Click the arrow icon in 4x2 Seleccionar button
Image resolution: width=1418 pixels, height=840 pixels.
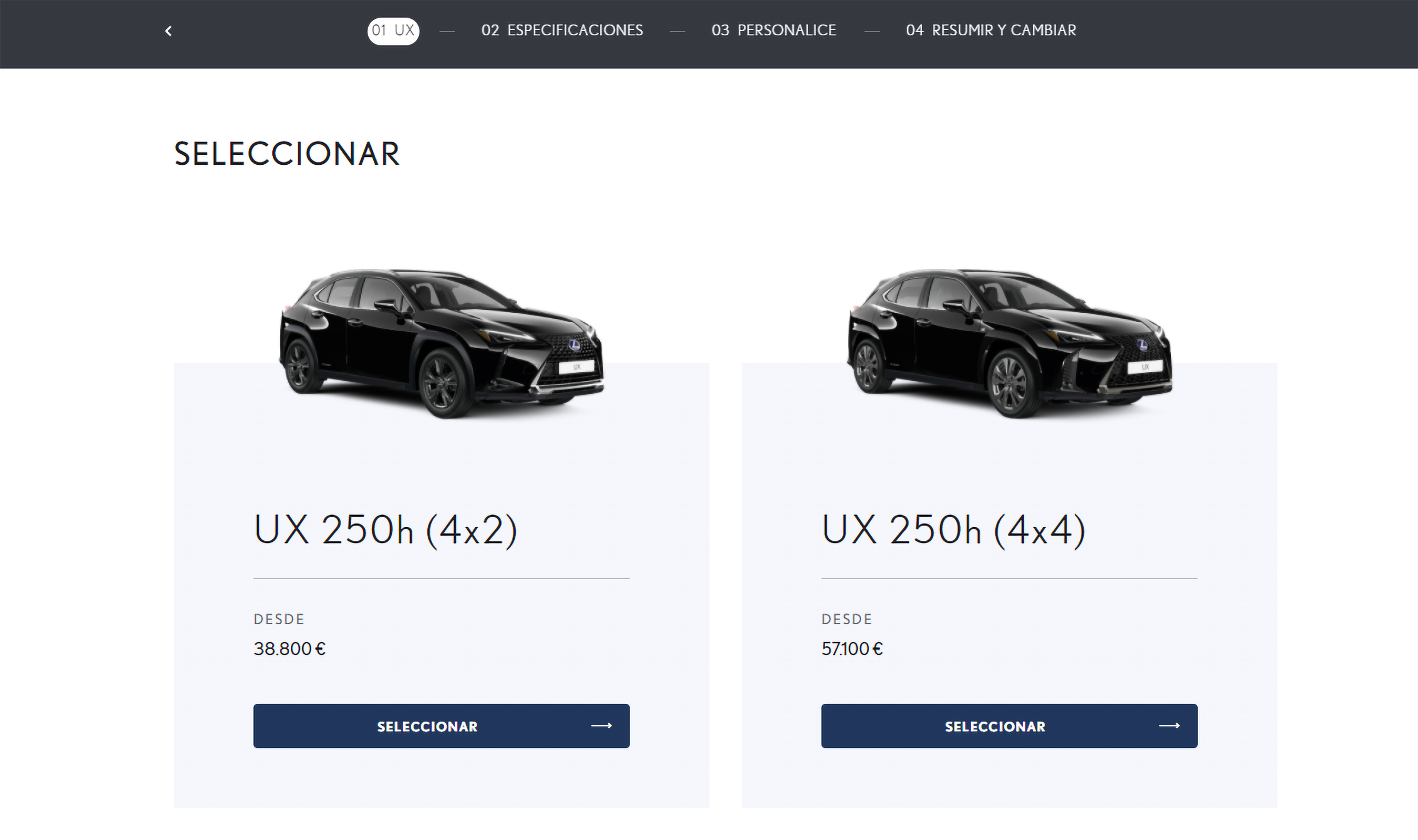[601, 726]
